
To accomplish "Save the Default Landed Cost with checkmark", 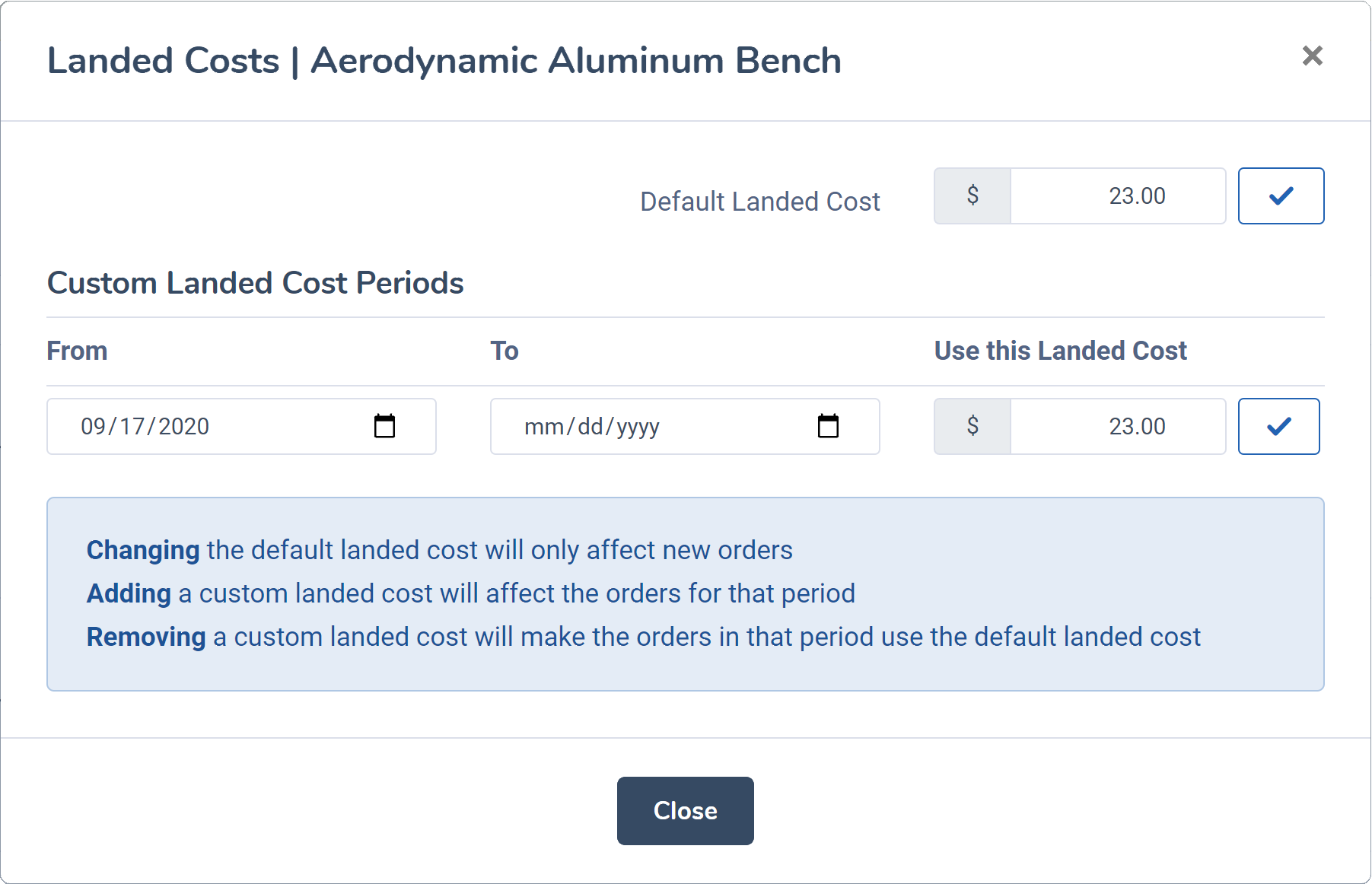I will [1281, 196].
